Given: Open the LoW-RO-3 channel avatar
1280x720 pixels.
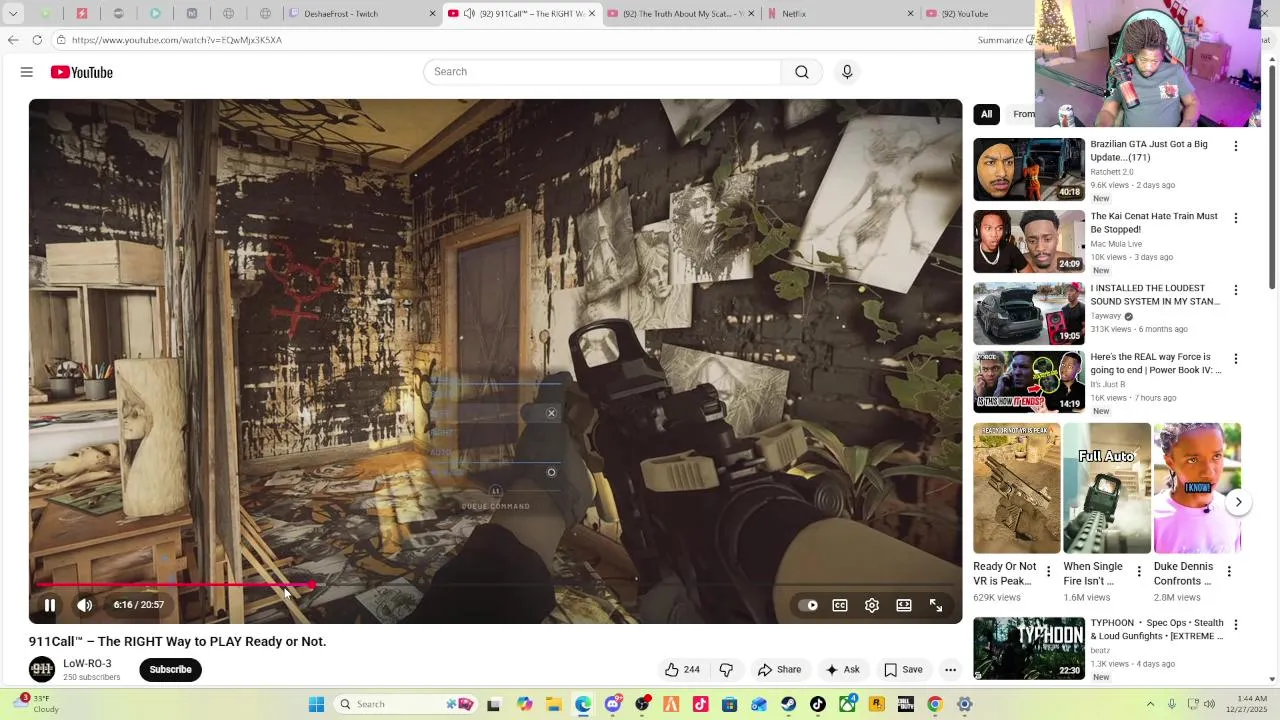Looking at the screenshot, I should click(42, 670).
